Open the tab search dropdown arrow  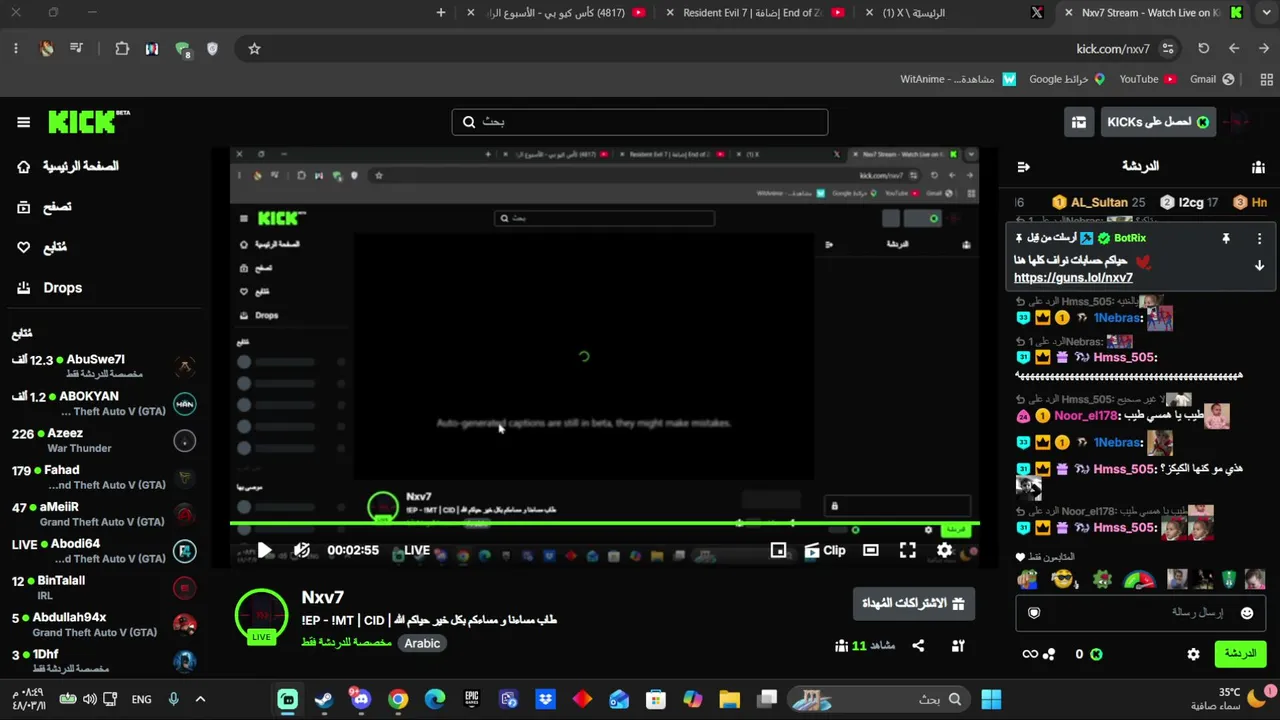(x=1265, y=13)
